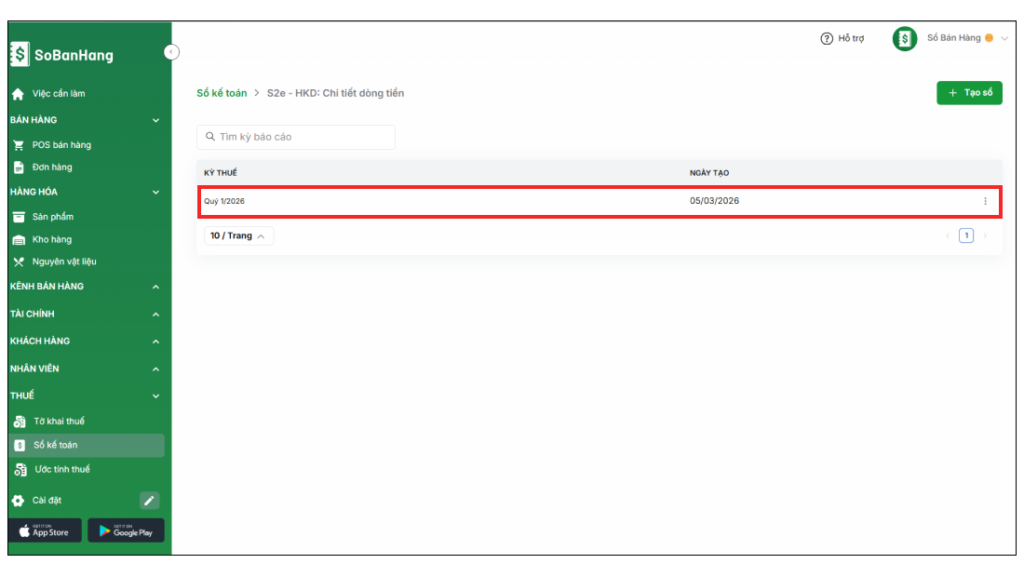This screenshot has height=577, width=1024.
Task: Open POS bán hàng from sidebar
Action: (x=61, y=145)
